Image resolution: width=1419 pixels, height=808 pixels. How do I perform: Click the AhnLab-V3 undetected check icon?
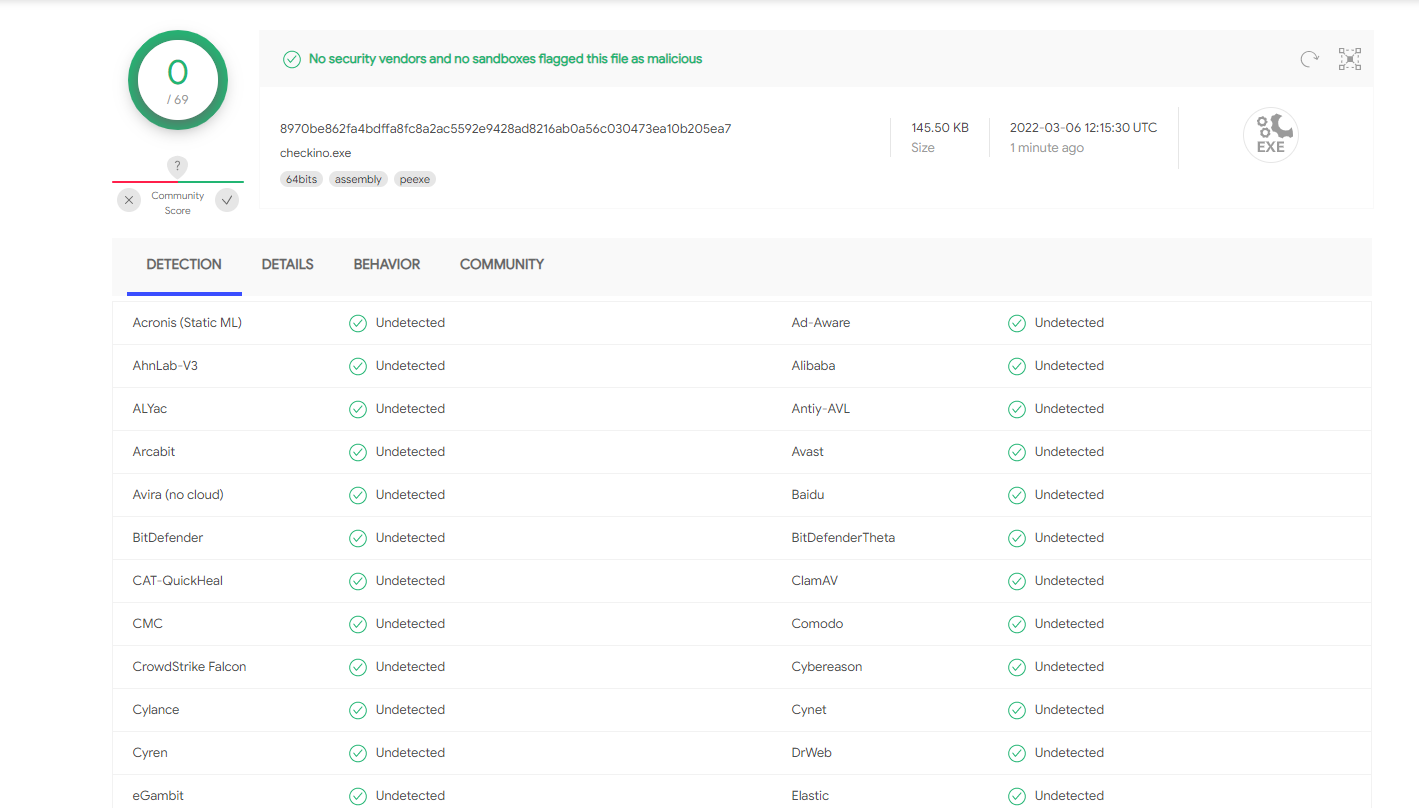click(358, 366)
